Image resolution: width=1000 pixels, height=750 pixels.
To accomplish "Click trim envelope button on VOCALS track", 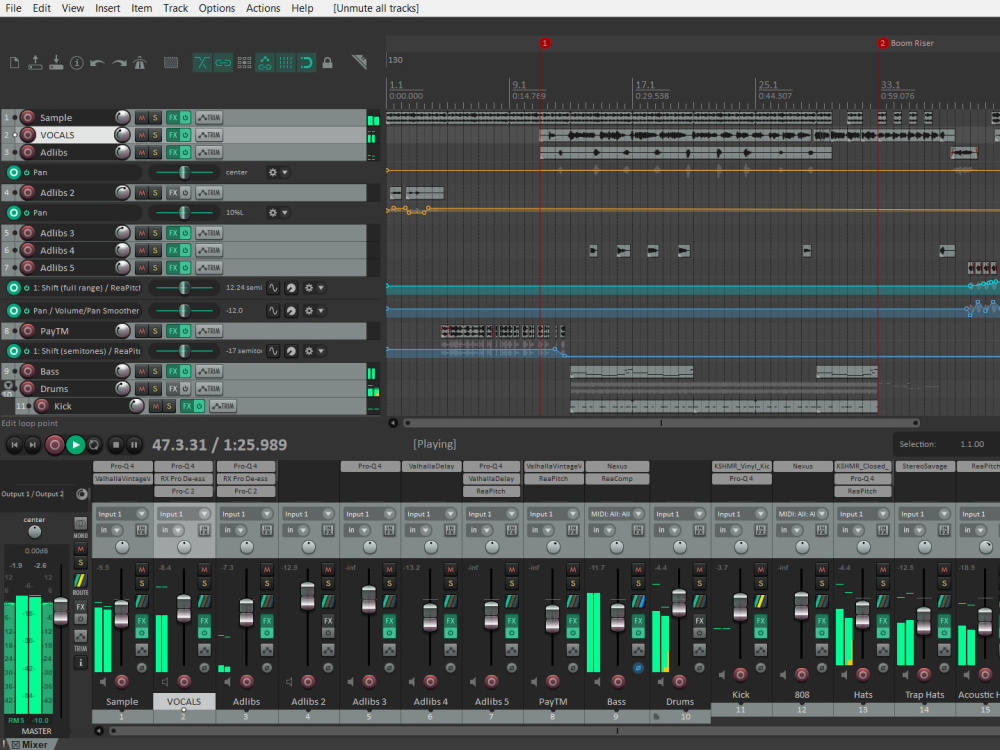I will coord(209,135).
